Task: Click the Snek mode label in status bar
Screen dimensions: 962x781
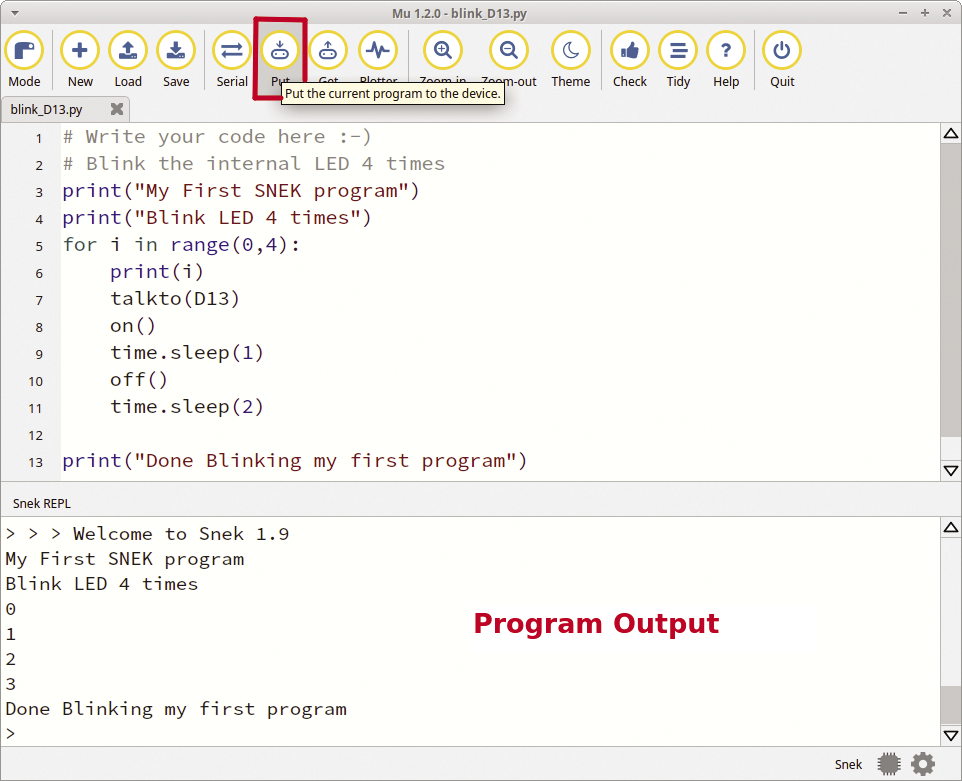Action: 848,764
